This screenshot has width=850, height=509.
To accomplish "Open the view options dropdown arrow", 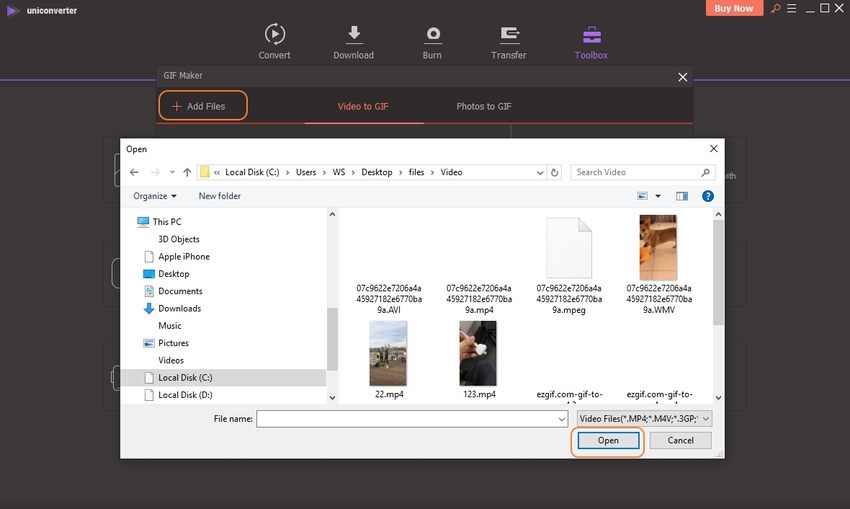I will pyautogui.click(x=658, y=196).
